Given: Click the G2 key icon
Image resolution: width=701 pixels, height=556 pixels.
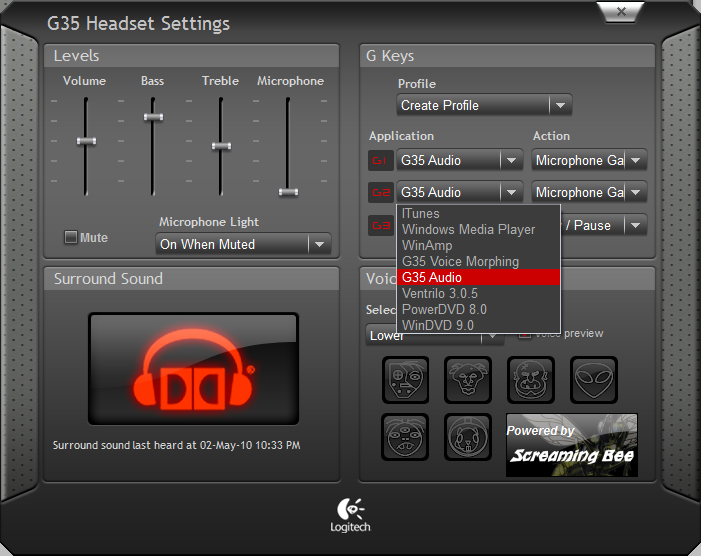Looking at the screenshot, I should click(x=380, y=193).
